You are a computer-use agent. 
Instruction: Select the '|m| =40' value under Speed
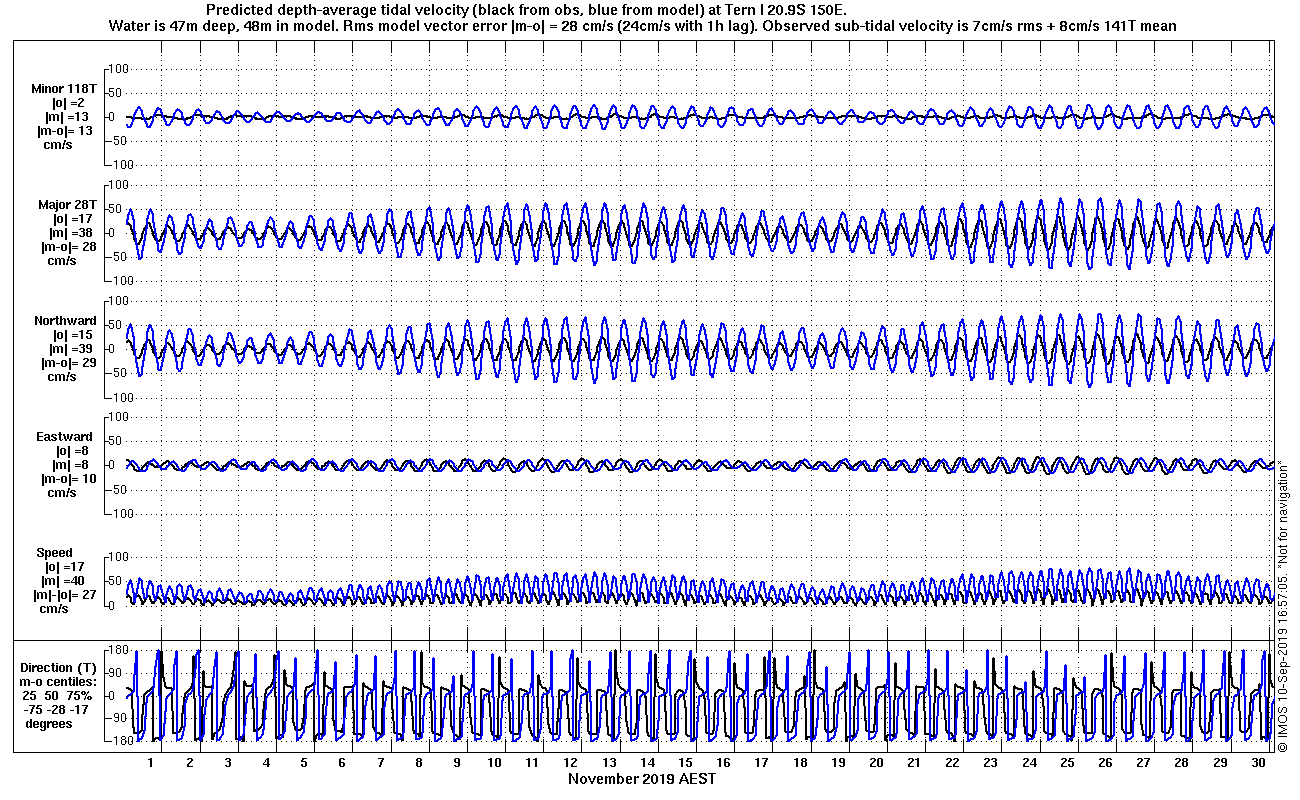(63, 581)
